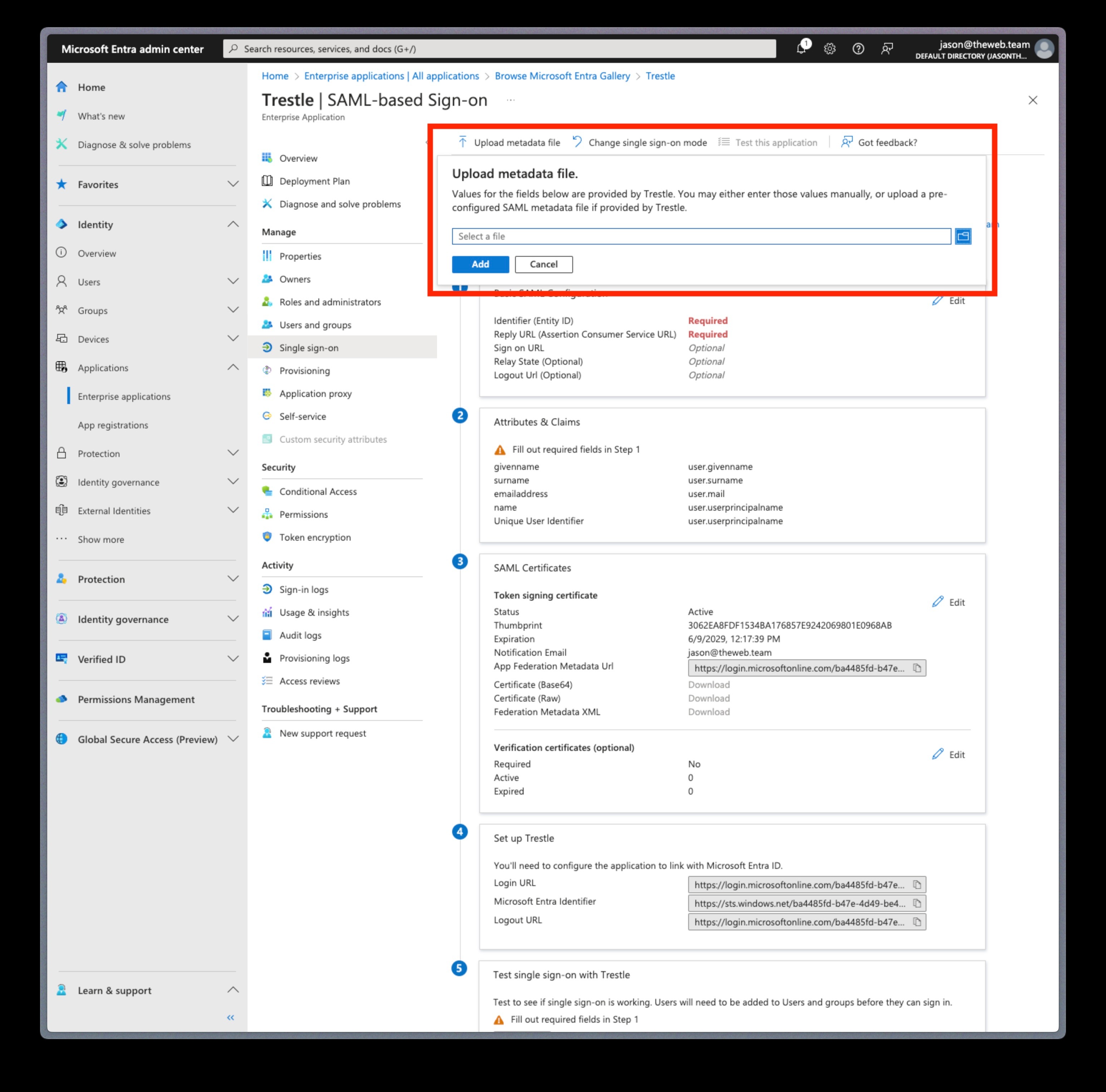
Task: Click Show more in sidebar
Action: [101, 539]
